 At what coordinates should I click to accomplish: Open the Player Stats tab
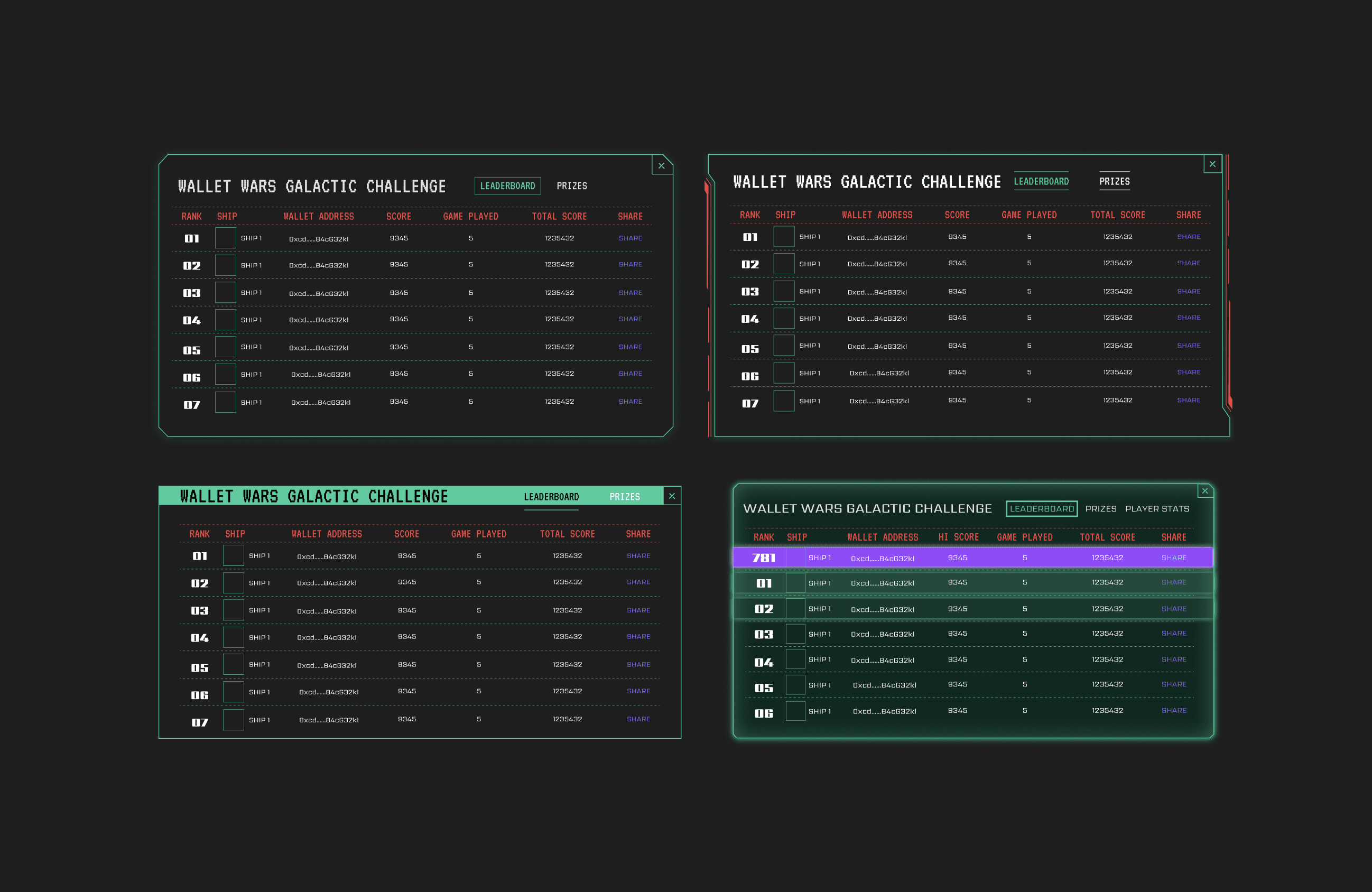1156,509
